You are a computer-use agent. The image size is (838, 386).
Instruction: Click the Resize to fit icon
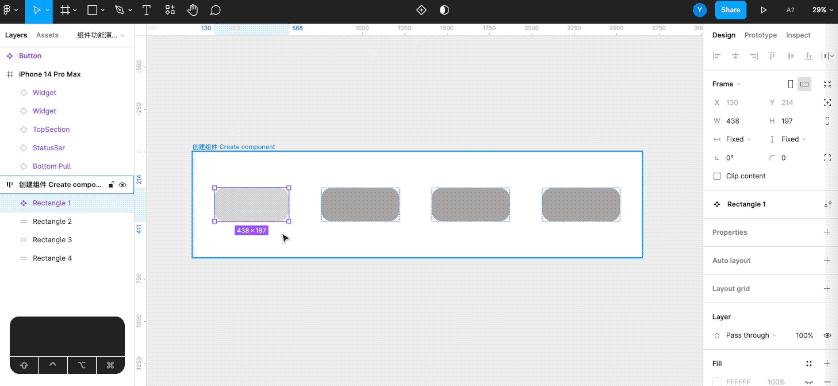click(x=827, y=84)
